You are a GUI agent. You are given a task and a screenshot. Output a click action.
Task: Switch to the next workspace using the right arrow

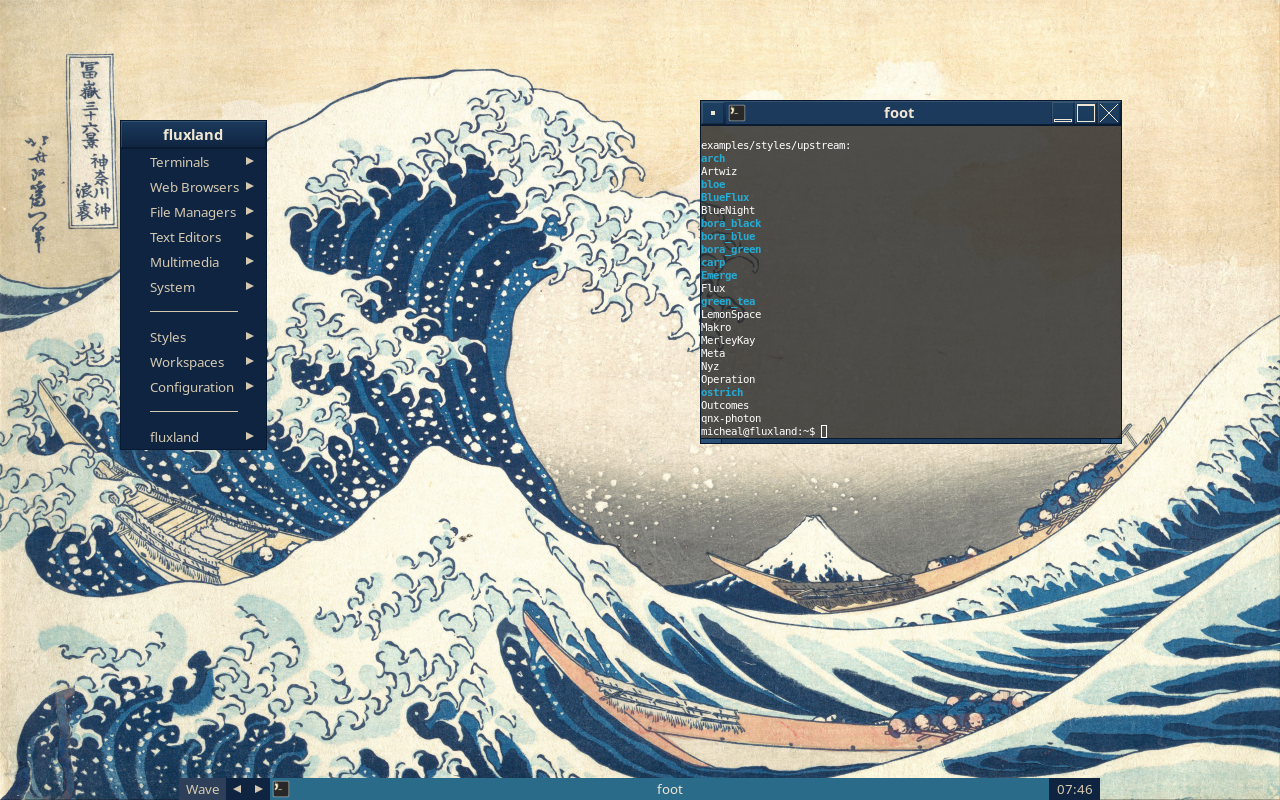tap(259, 789)
